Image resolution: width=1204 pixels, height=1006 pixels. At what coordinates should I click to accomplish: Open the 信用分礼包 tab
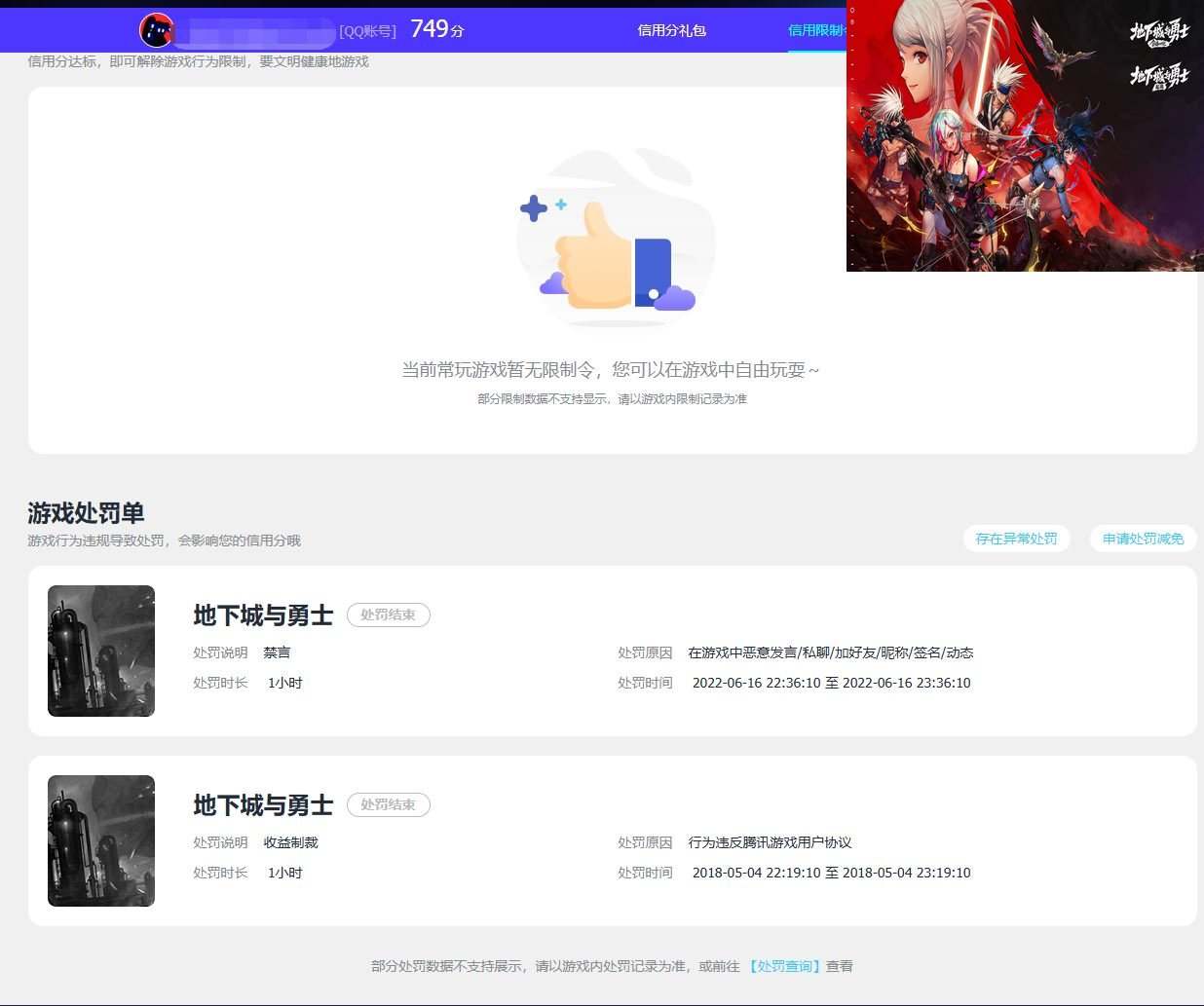click(671, 30)
